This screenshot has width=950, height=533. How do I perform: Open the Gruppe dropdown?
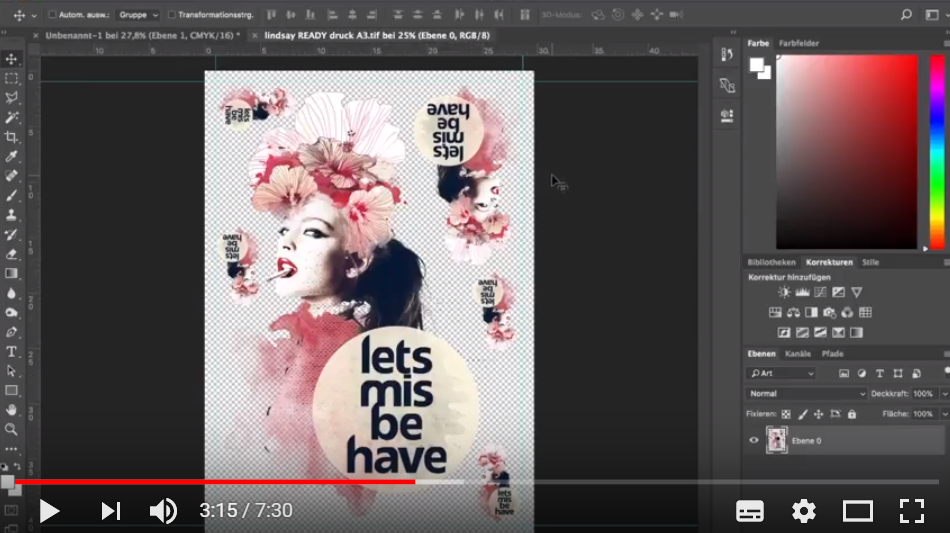click(x=138, y=15)
